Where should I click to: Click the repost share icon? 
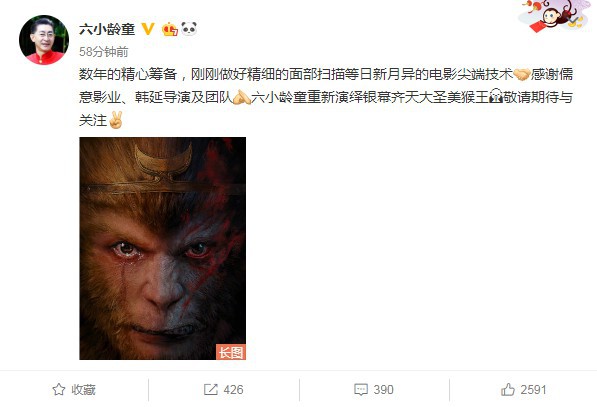click(x=211, y=389)
